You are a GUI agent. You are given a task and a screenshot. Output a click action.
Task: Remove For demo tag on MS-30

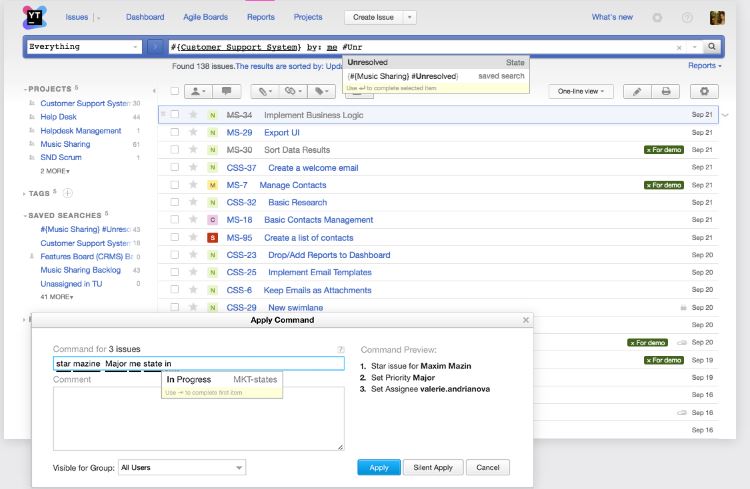[x=649, y=150]
